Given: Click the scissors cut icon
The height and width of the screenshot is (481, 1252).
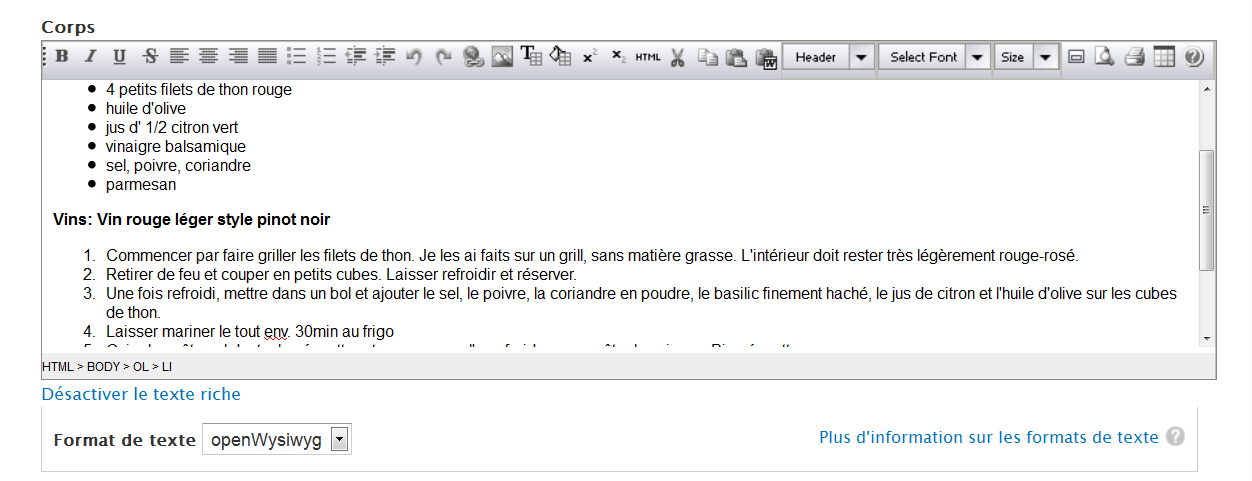Looking at the screenshot, I should point(678,57).
